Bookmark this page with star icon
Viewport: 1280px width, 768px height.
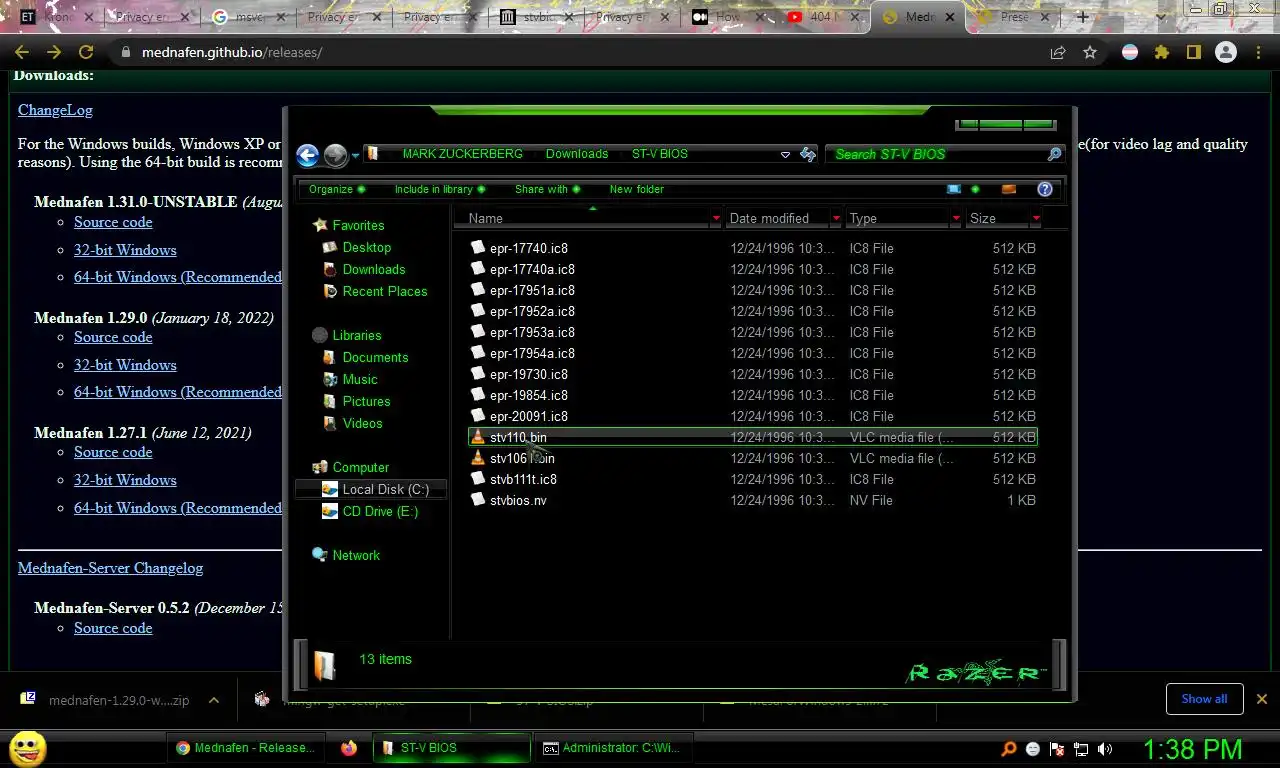(x=1090, y=52)
